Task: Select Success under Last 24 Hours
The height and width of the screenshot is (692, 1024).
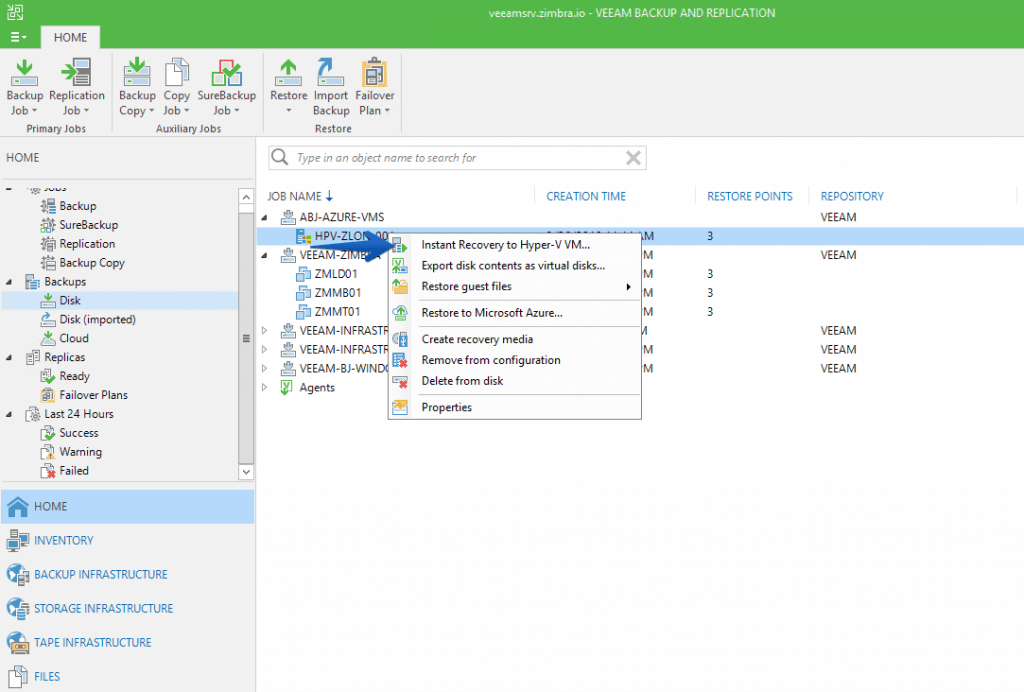Action: tap(78, 433)
